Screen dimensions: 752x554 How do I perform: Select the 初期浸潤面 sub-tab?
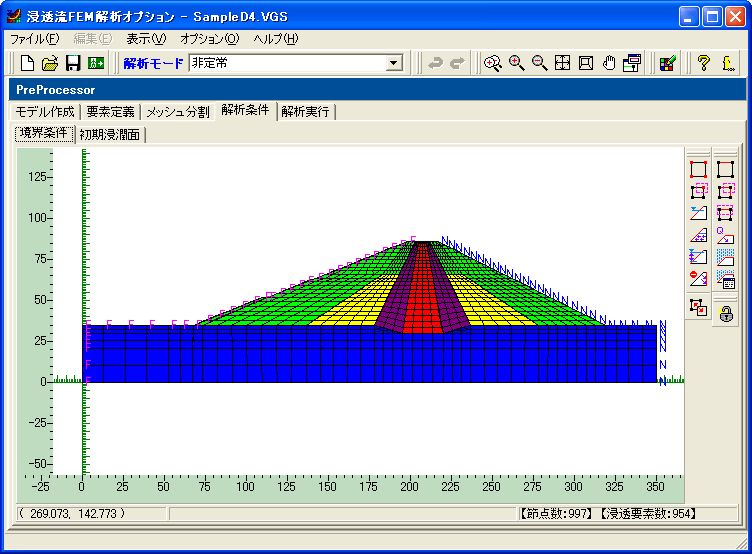coord(110,135)
